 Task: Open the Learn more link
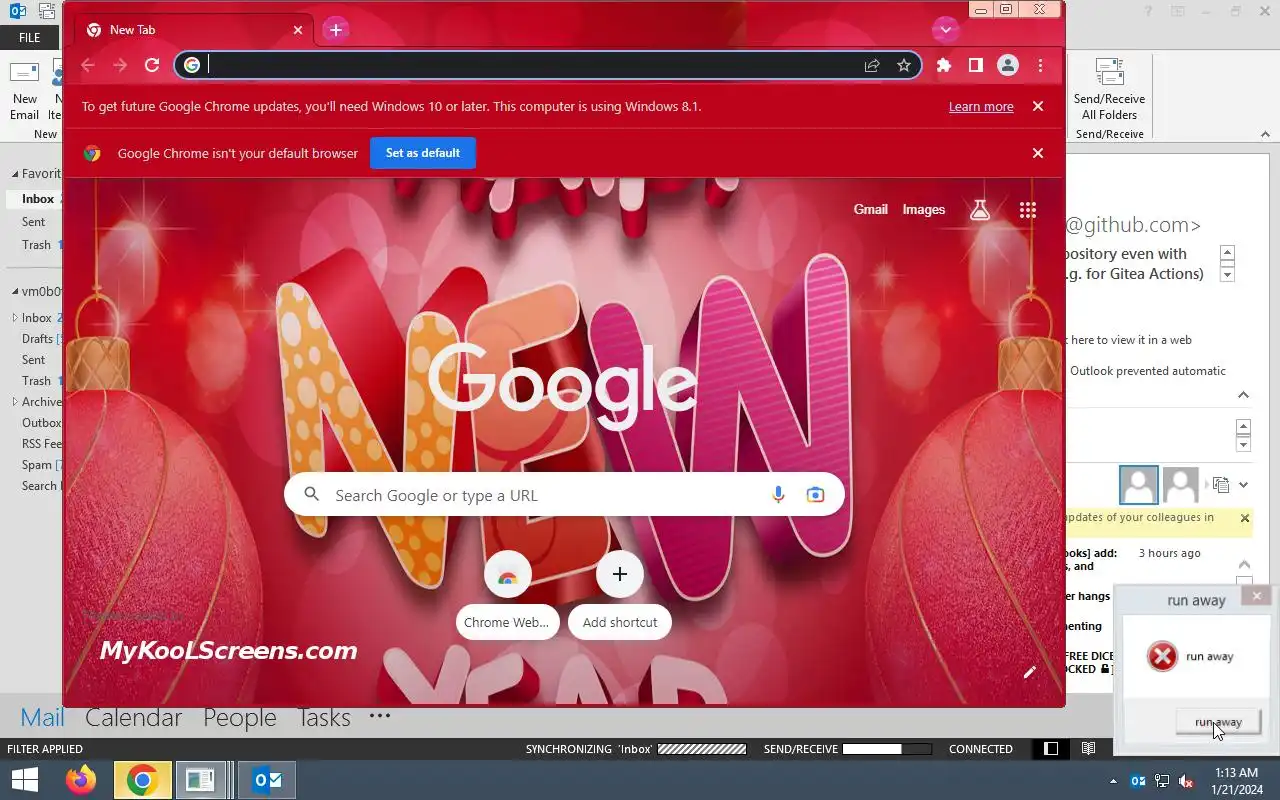981,107
